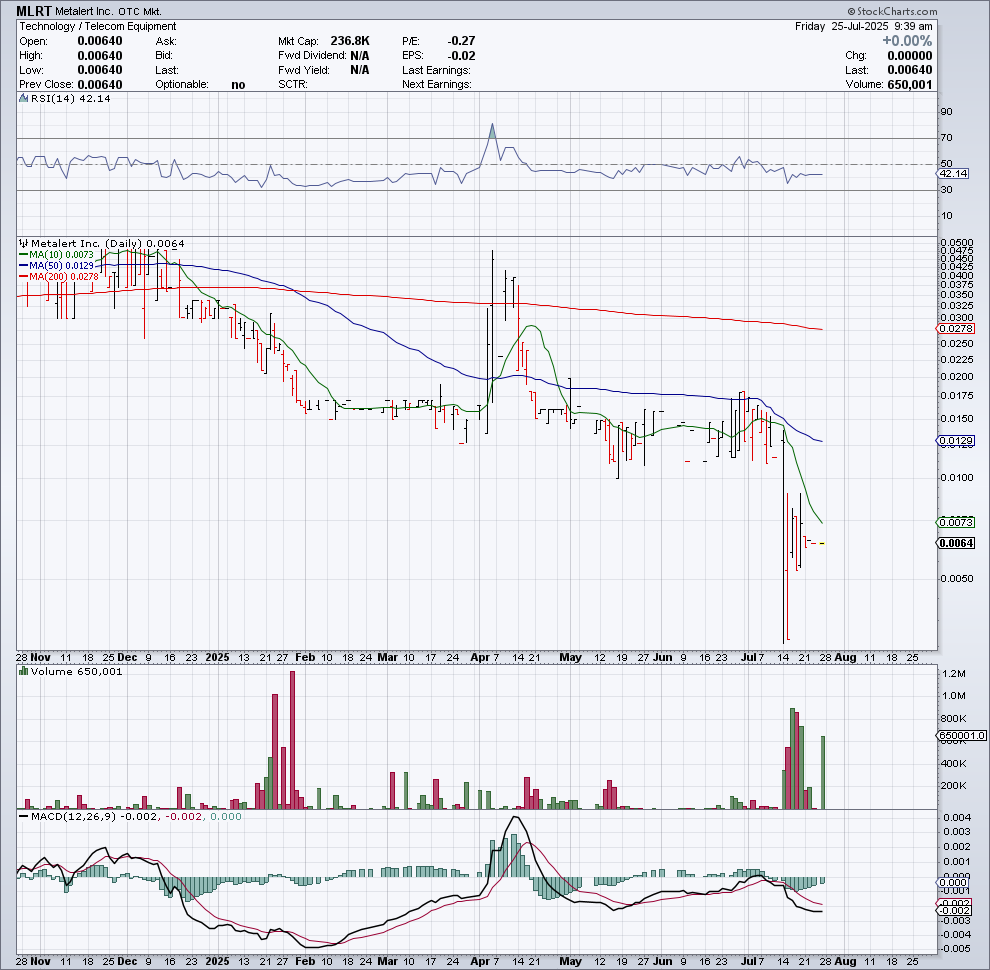Click the Prev Close label
Screen dimensions: 990x970
coord(47,85)
